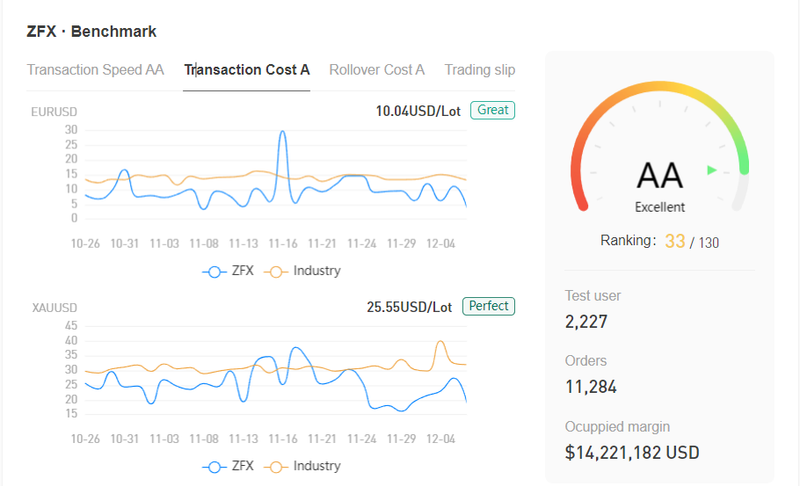This screenshot has width=800, height=486.
Task: Click the Test user count 2,227
Action: [x=586, y=322]
